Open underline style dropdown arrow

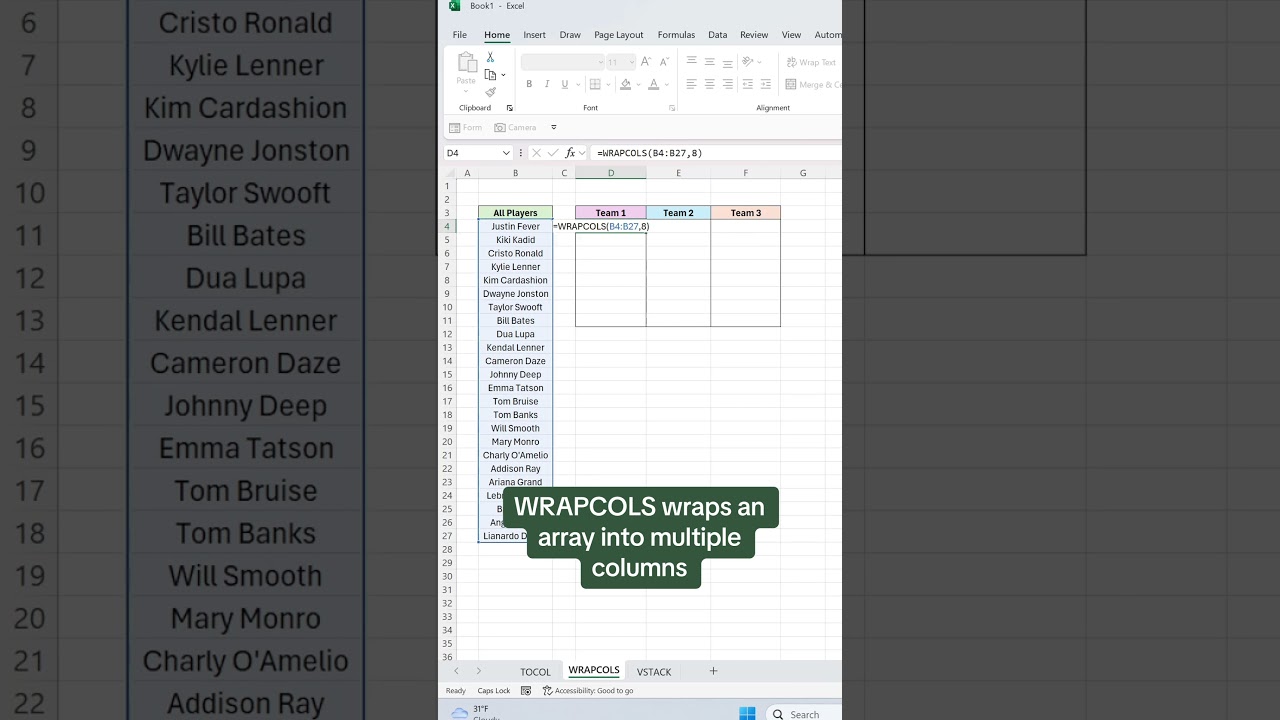[x=576, y=85]
